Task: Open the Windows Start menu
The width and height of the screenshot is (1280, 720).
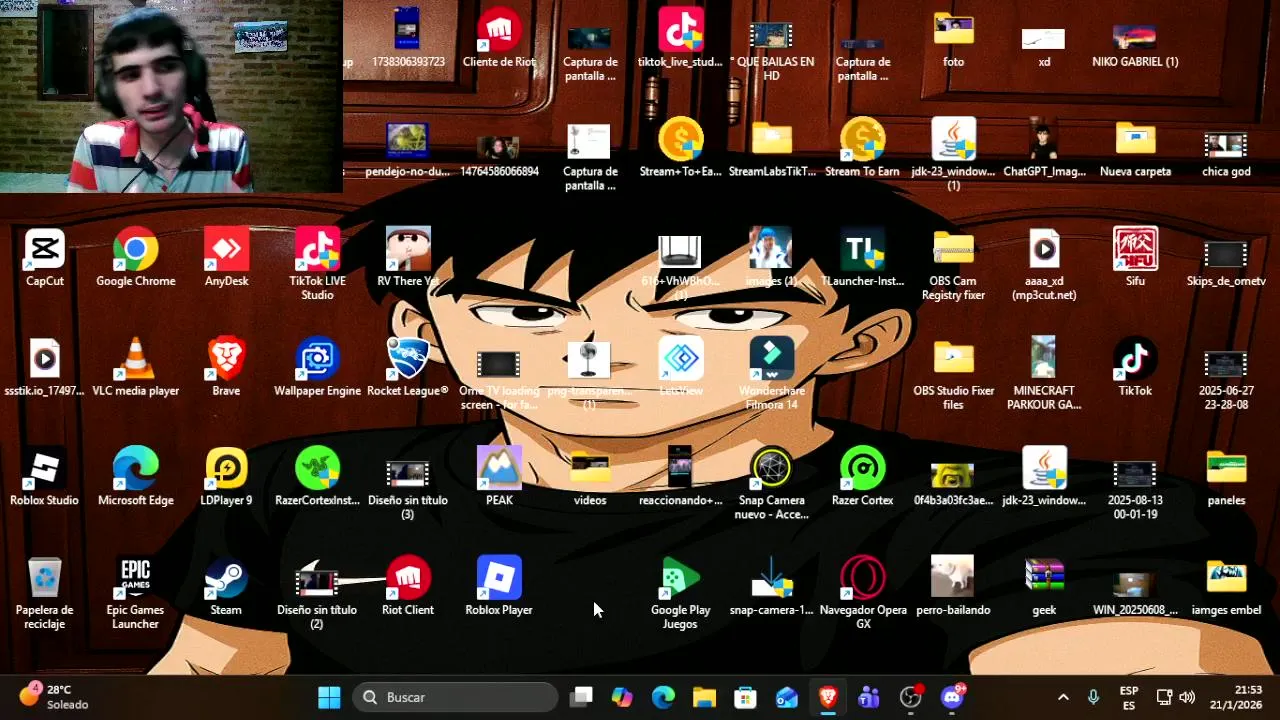Action: click(x=329, y=697)
